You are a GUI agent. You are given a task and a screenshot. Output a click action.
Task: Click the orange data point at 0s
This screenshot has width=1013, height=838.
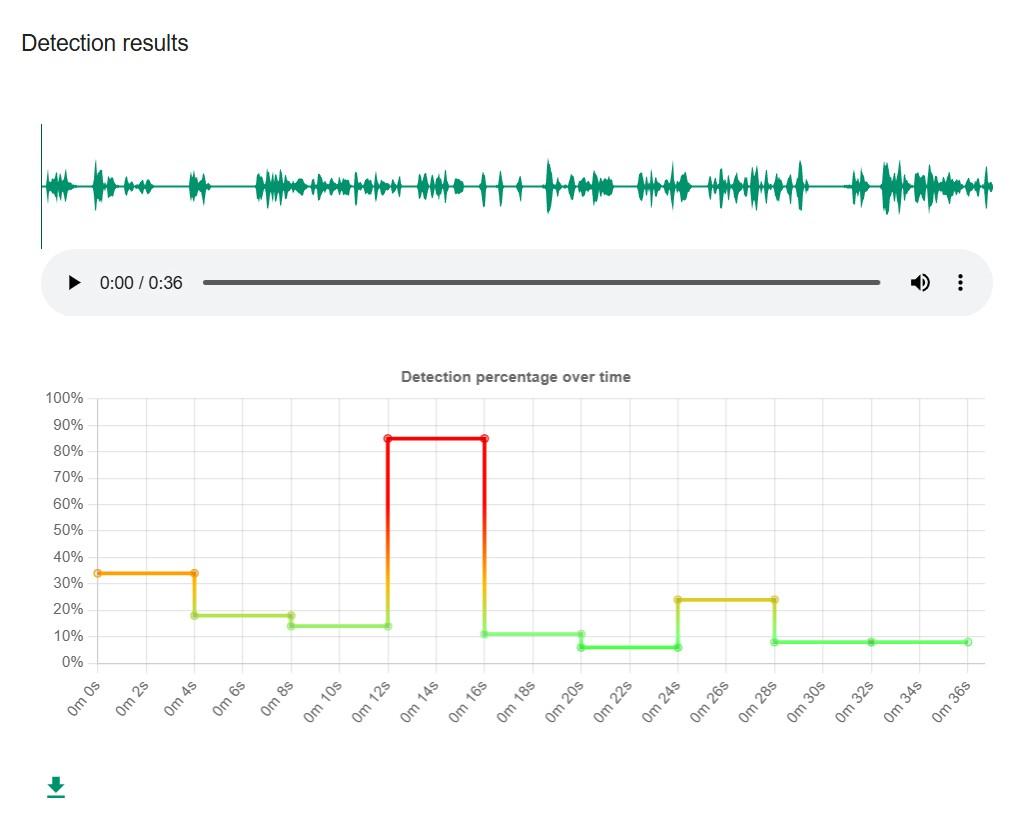point(98,573)
